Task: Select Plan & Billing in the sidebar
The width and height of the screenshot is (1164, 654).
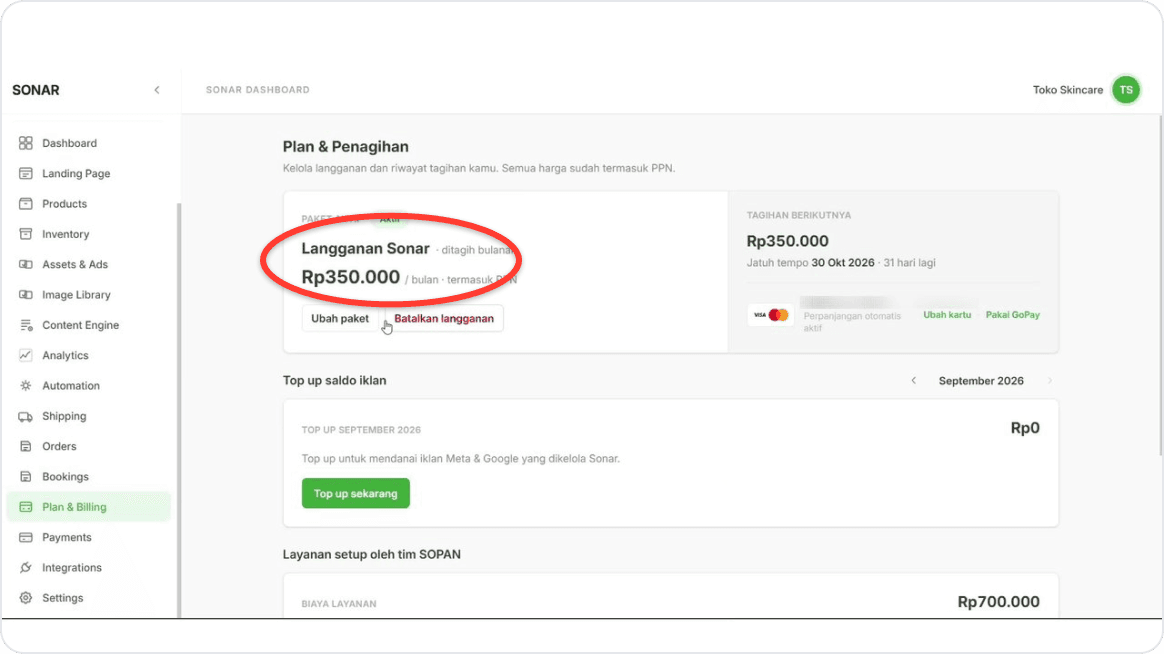Action: click(89, 507)
